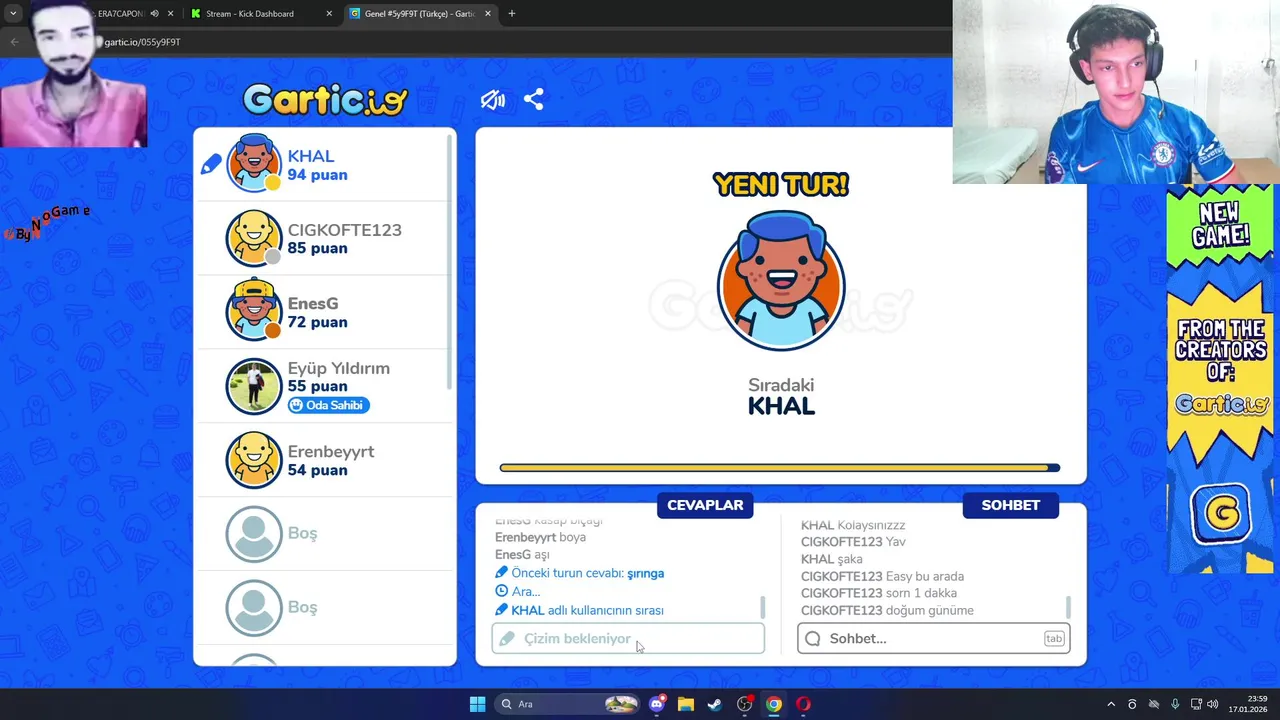Click KHAL's avatar in player list
1280x720 pixels.
tap(254, 163)
